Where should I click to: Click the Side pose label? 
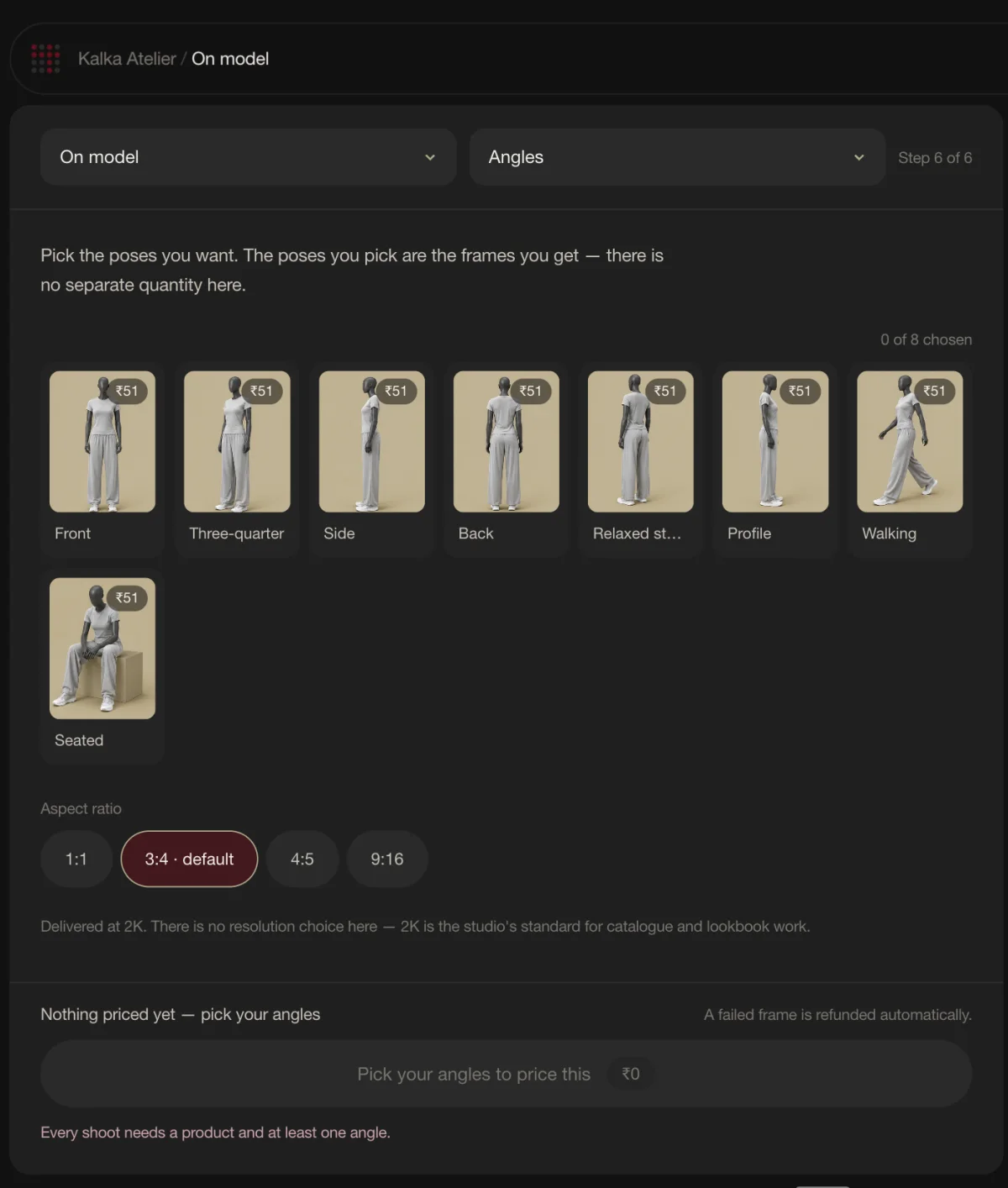click(339, 534)
